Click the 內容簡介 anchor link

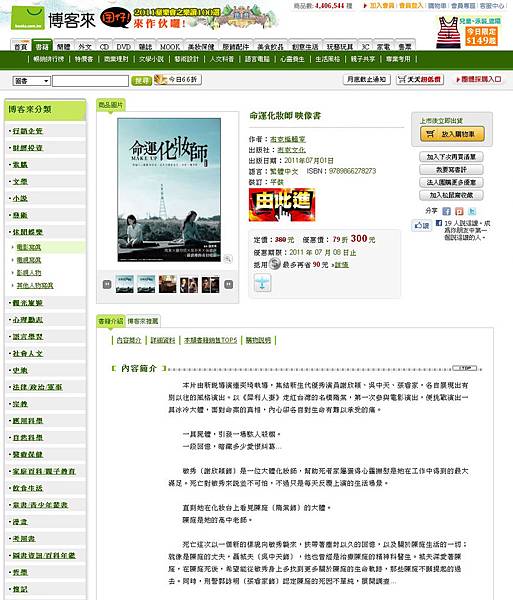point(129,340)
